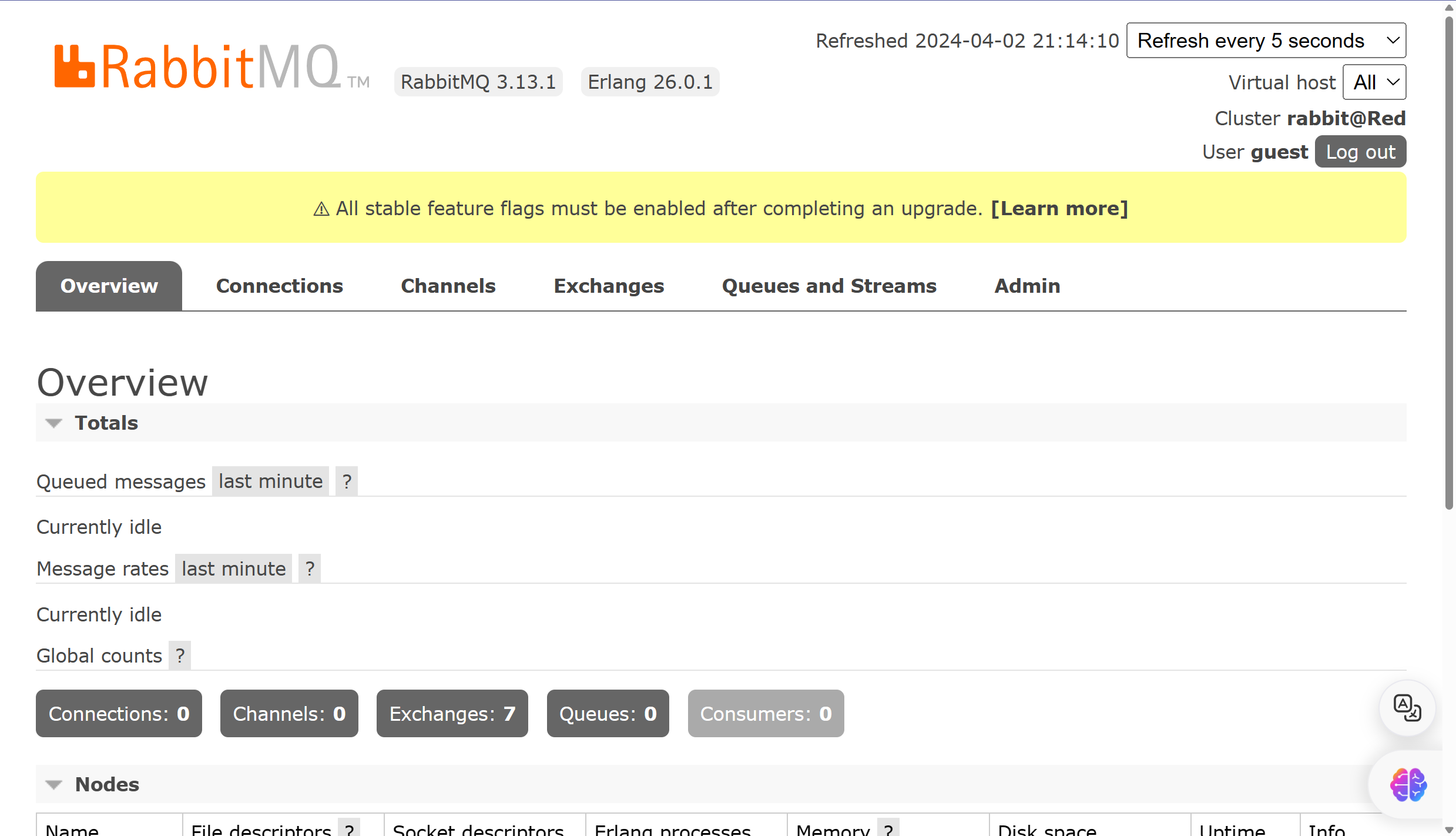The width and height of the screenshot is (1456, 836).
Task: Open the Learn more link in warning banner
Action: 1059,208
